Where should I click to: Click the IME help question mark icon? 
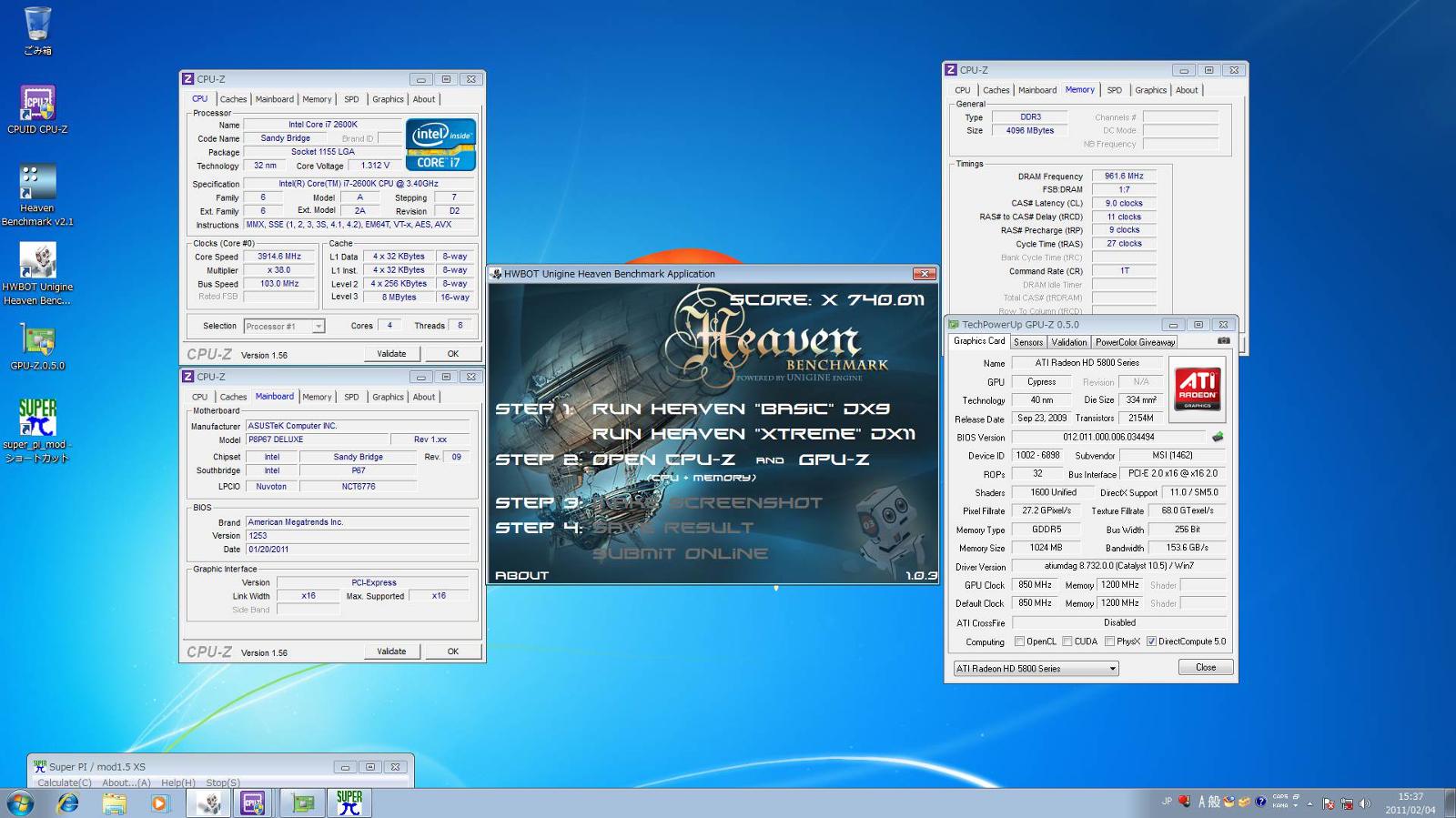[1260, 802]
